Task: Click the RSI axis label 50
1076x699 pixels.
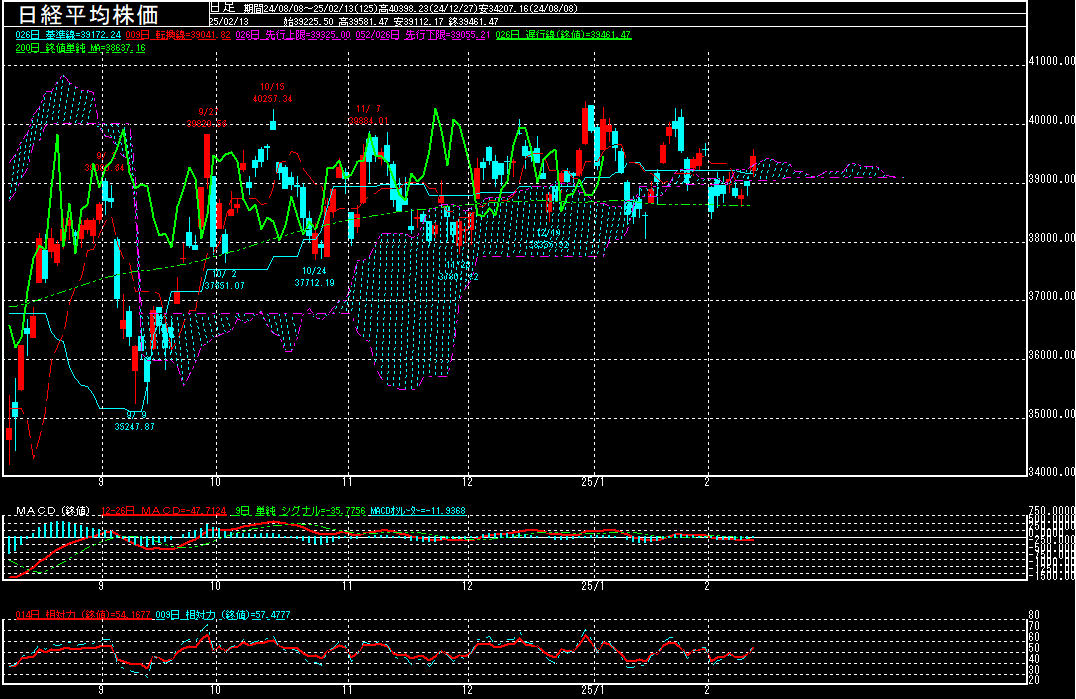Action: coord(1034,648)
